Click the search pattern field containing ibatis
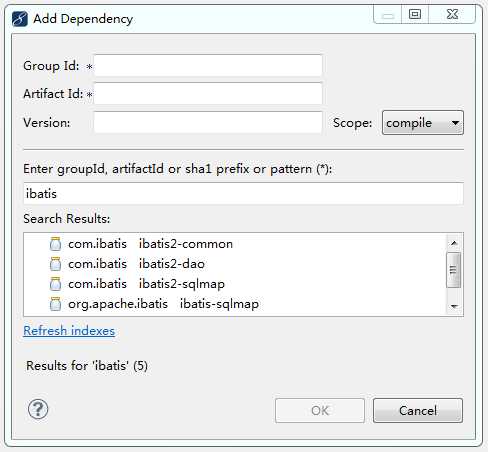Image resolution: width=488 pixels, height=452 pixels. pos(243,193)
